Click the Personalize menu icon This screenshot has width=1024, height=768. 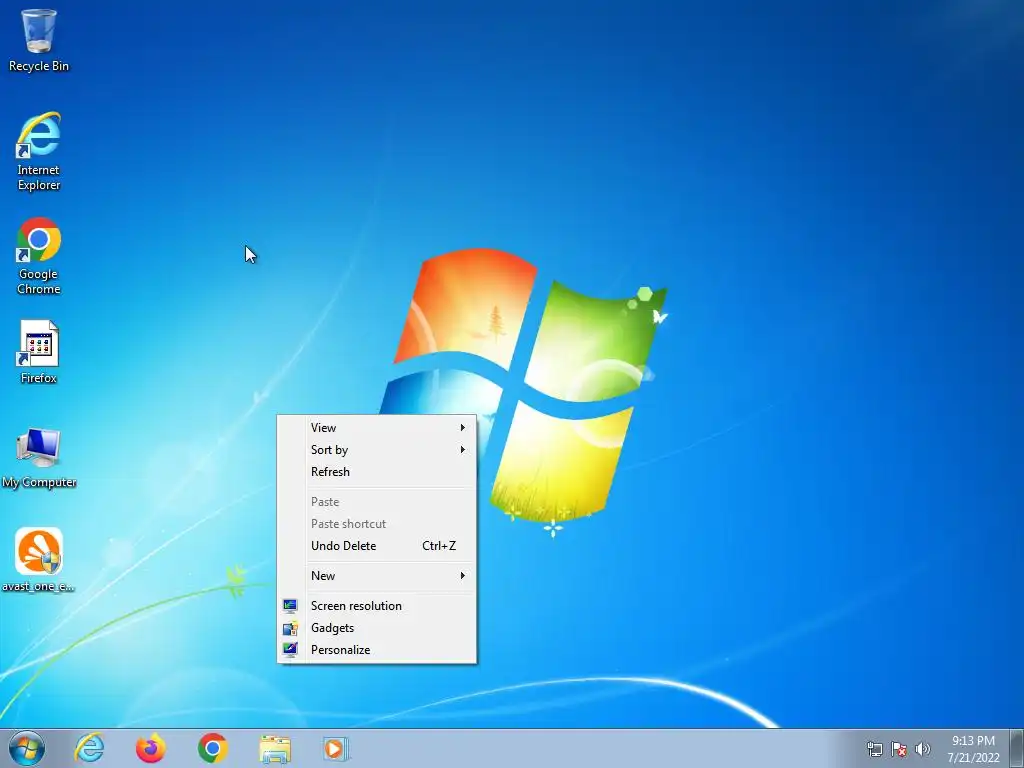(x=290, y=650)
